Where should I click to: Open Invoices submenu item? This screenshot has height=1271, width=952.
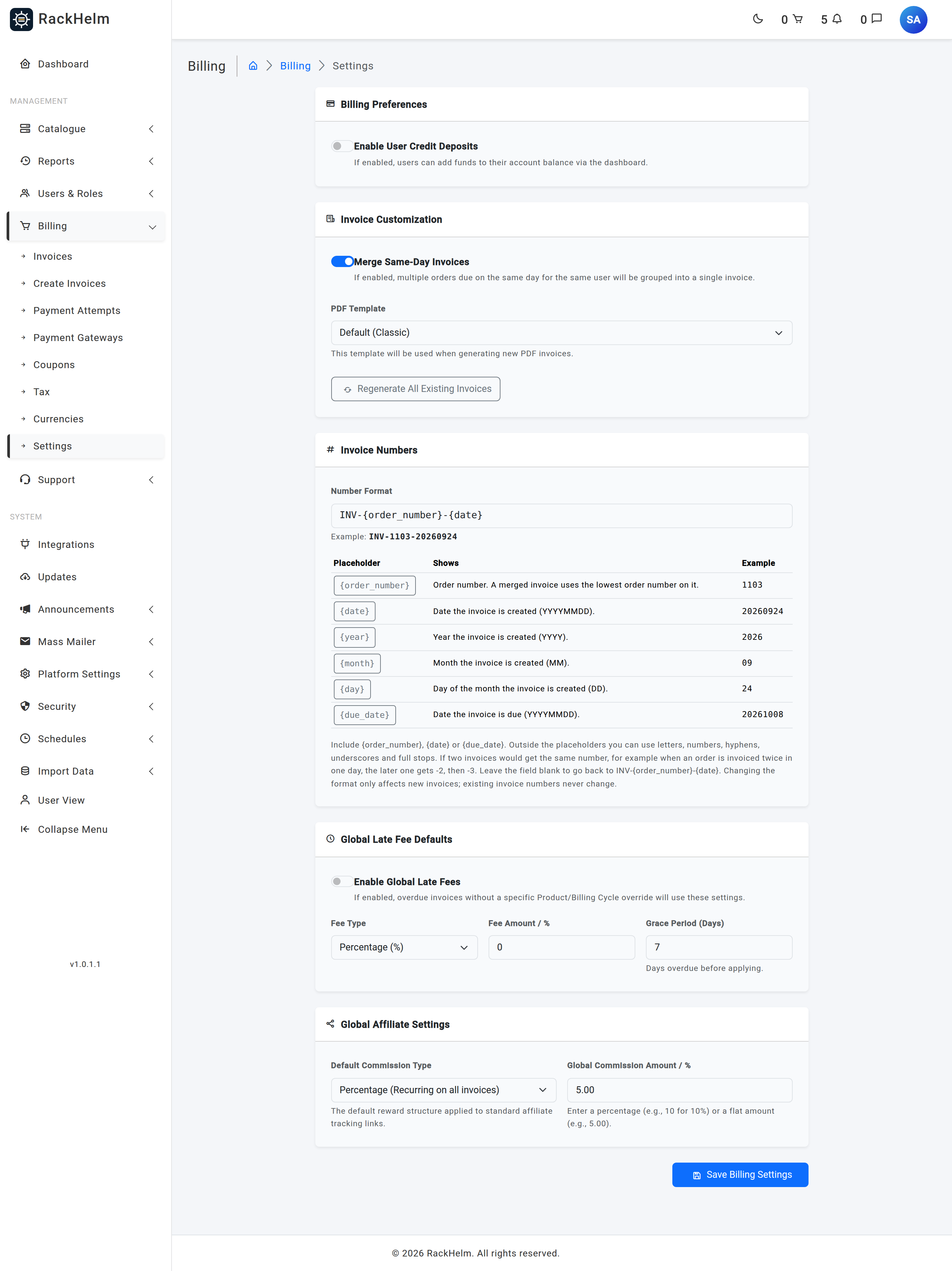point(86,256)
